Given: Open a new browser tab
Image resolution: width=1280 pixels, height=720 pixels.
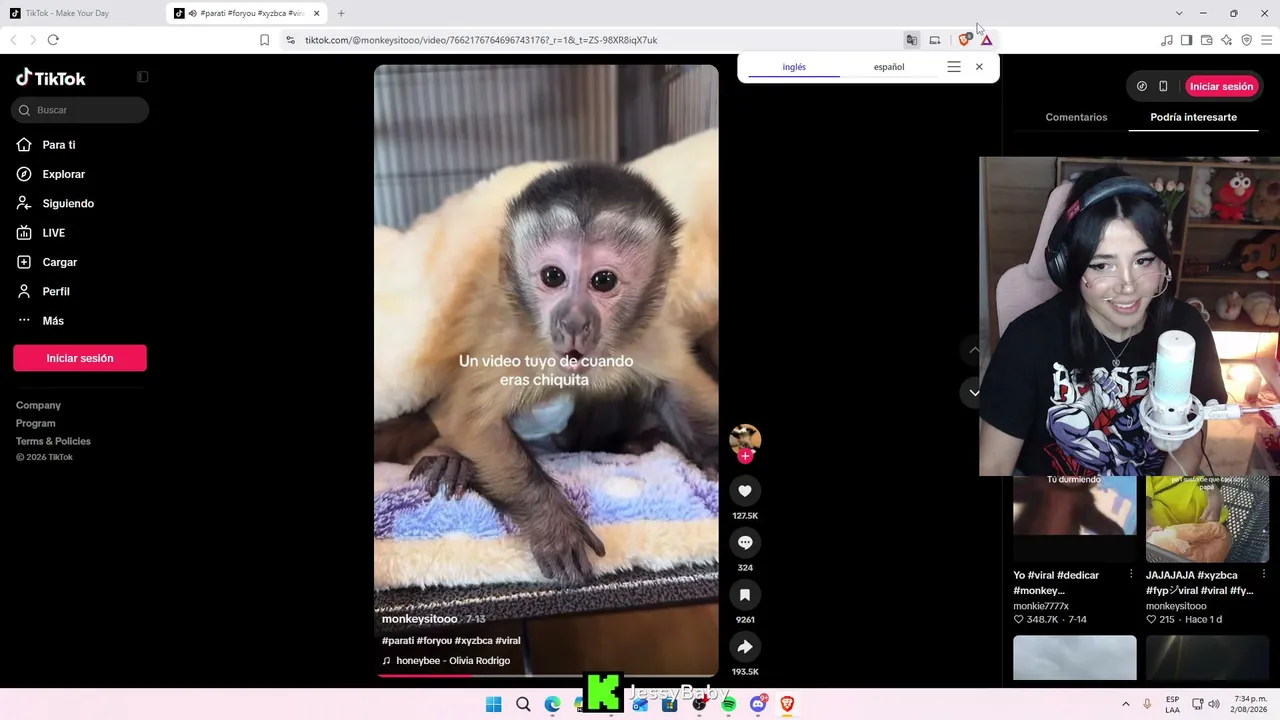Looking at the screenshot, I should [341, 13].
